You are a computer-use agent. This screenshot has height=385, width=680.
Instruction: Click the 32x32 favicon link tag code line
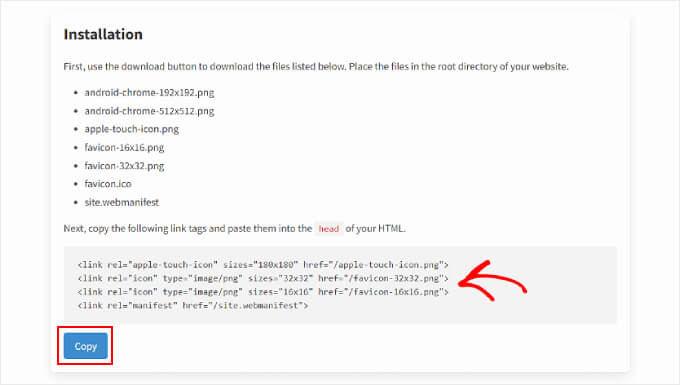[263, 278]
